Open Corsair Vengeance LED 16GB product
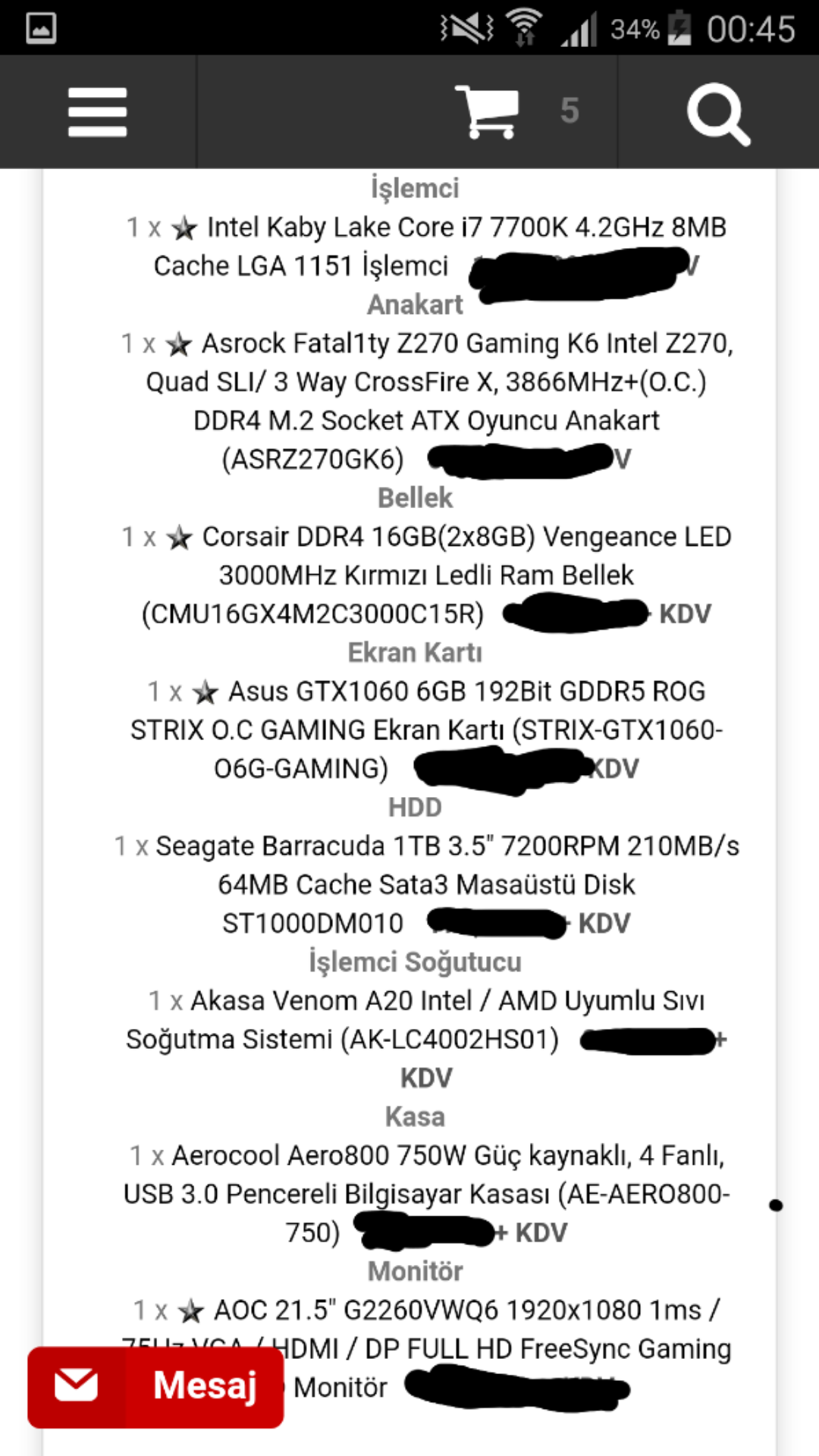The width and height of the screenshot is (819, 1456). point(466,537)
